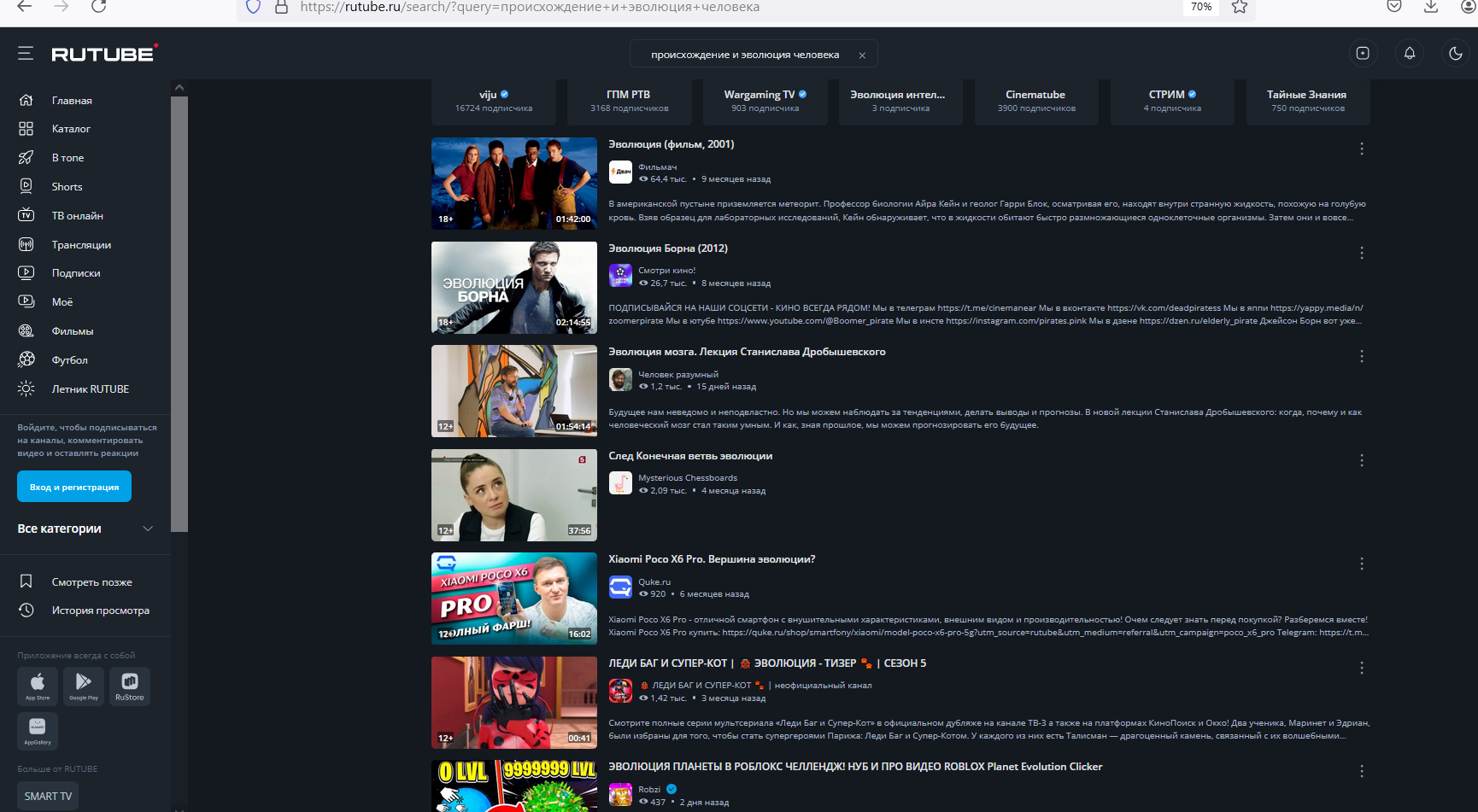Open the Человек разумный channel link

pos(678,375)
